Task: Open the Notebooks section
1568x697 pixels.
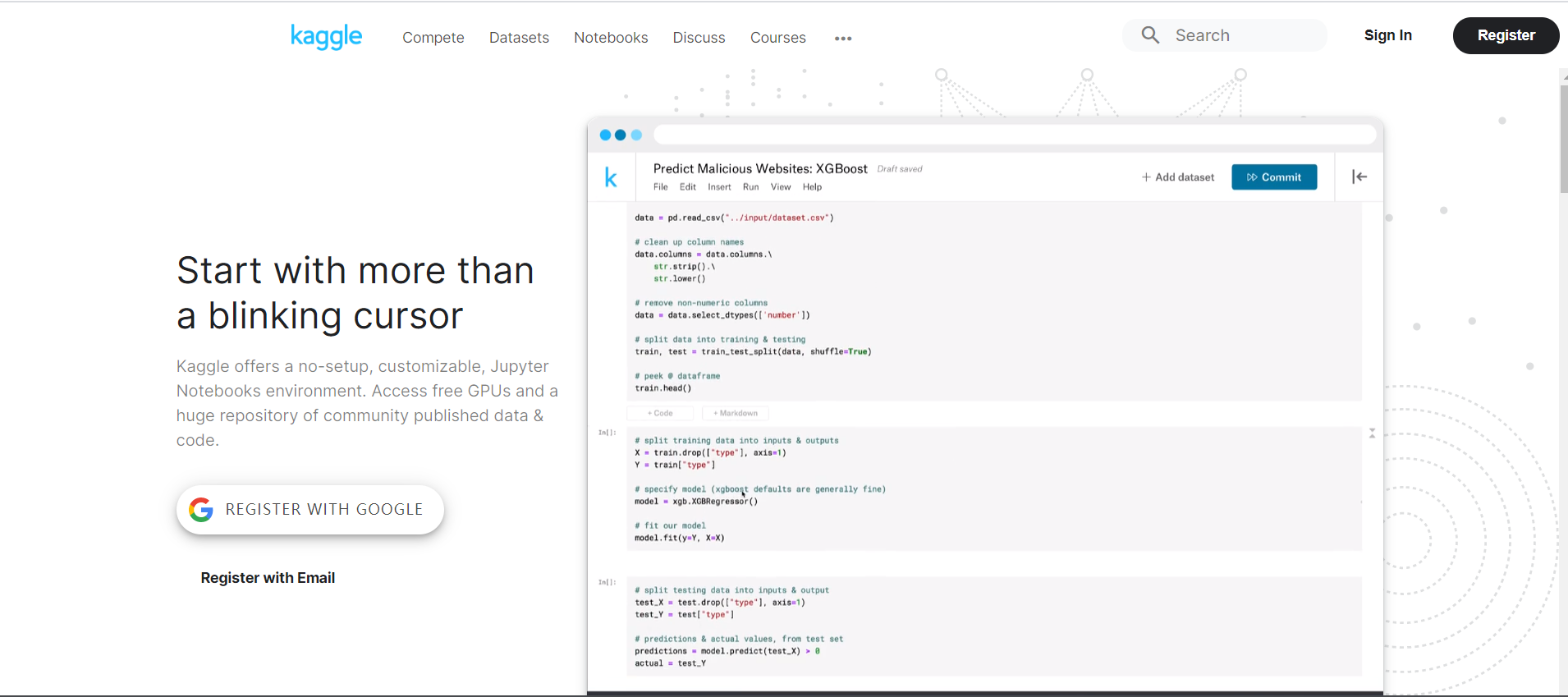Action: (x=611, y=38)
